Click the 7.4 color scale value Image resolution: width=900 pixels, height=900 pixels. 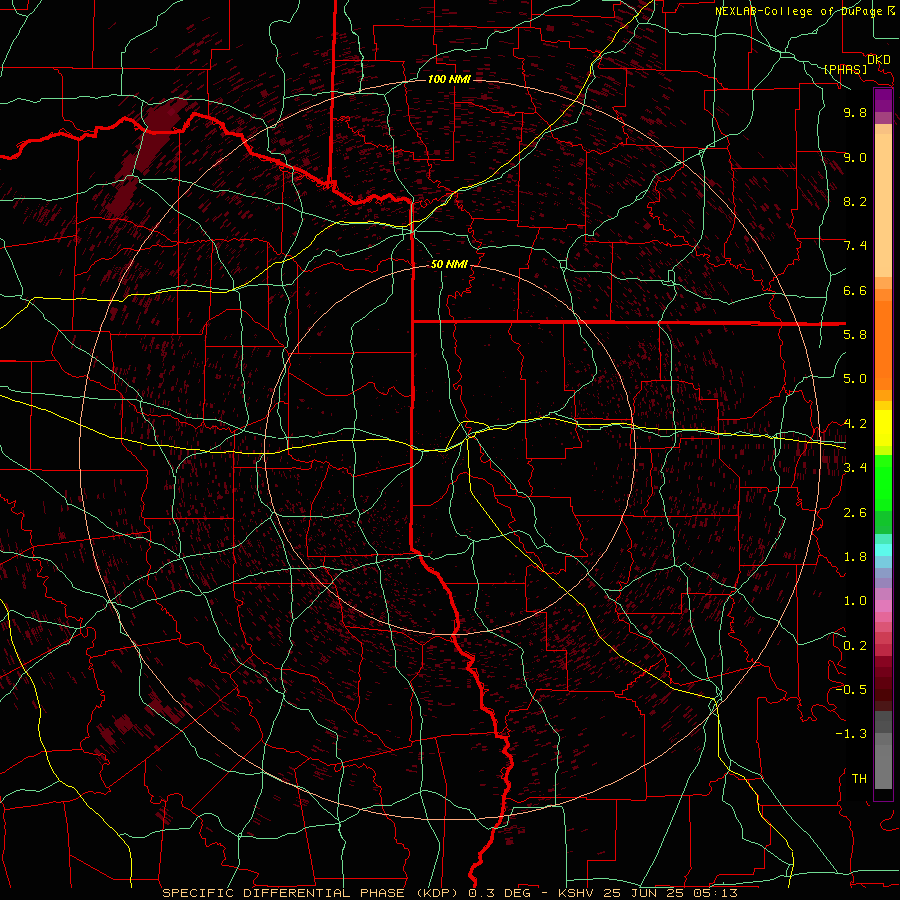(855, 246)
